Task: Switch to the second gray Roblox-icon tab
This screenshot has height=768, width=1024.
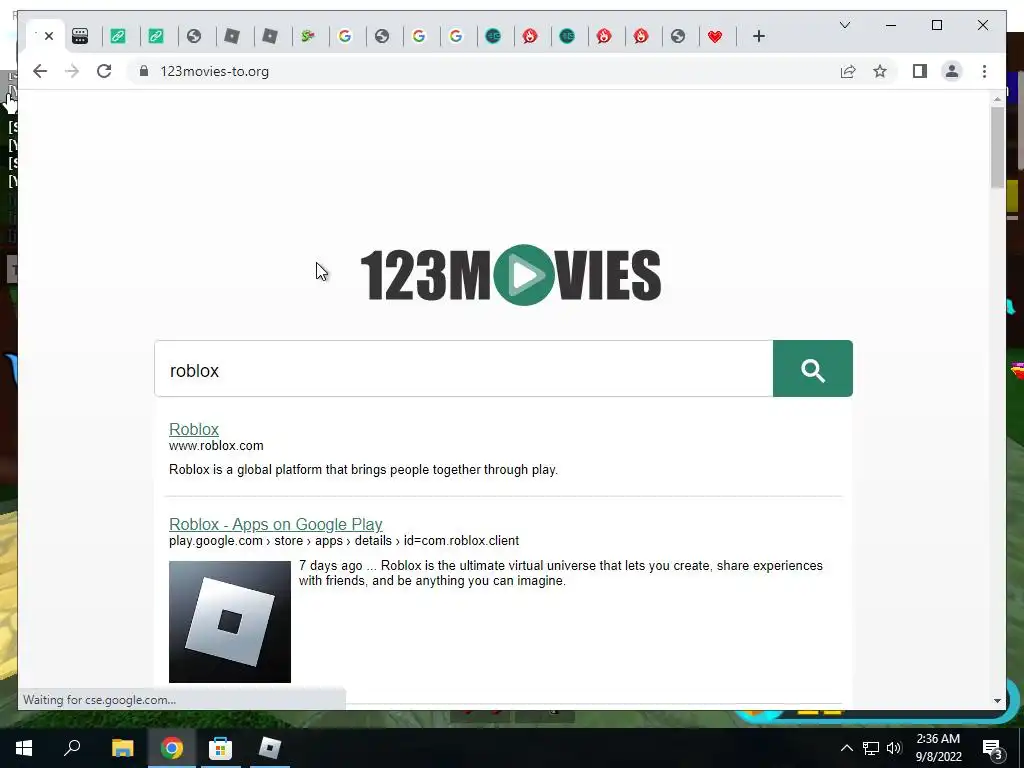Action: 270,36
